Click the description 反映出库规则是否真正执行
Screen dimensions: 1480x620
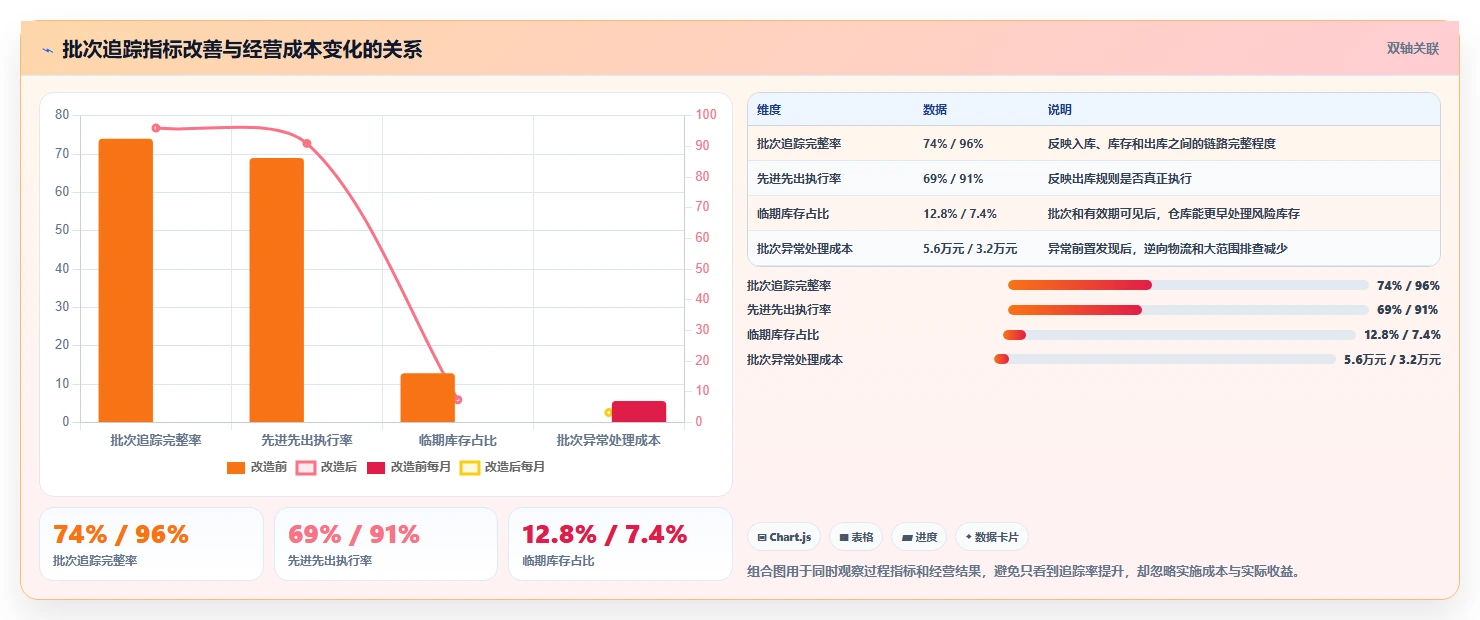[x=1120, y=179]
